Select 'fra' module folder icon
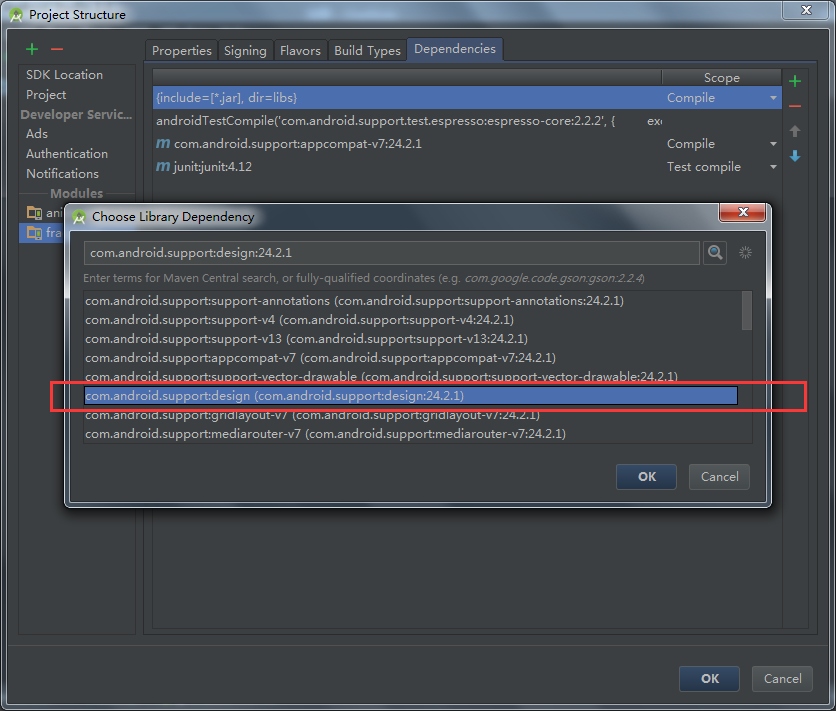This screenshot has width=836, height=711. [34, 232]
